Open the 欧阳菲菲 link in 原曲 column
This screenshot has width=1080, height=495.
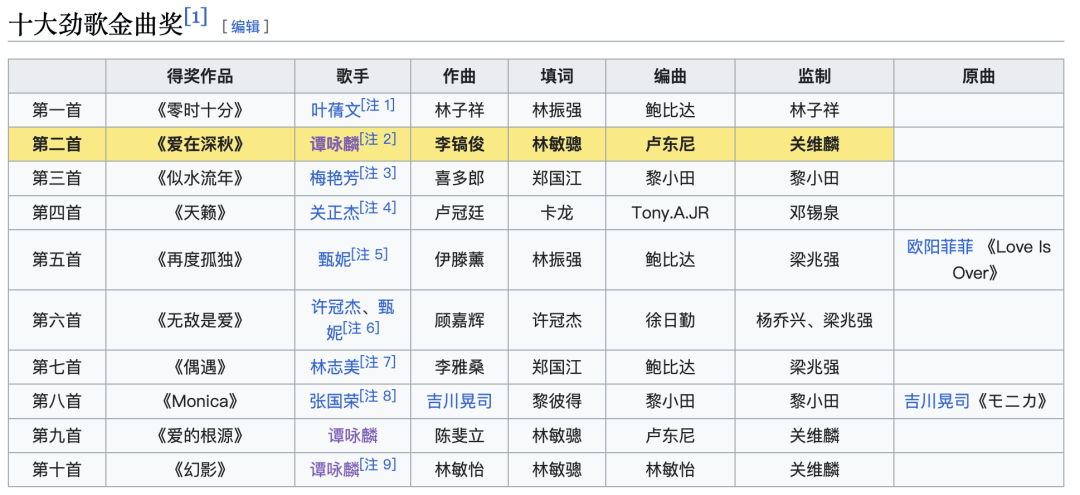click(x=940, y=248)
